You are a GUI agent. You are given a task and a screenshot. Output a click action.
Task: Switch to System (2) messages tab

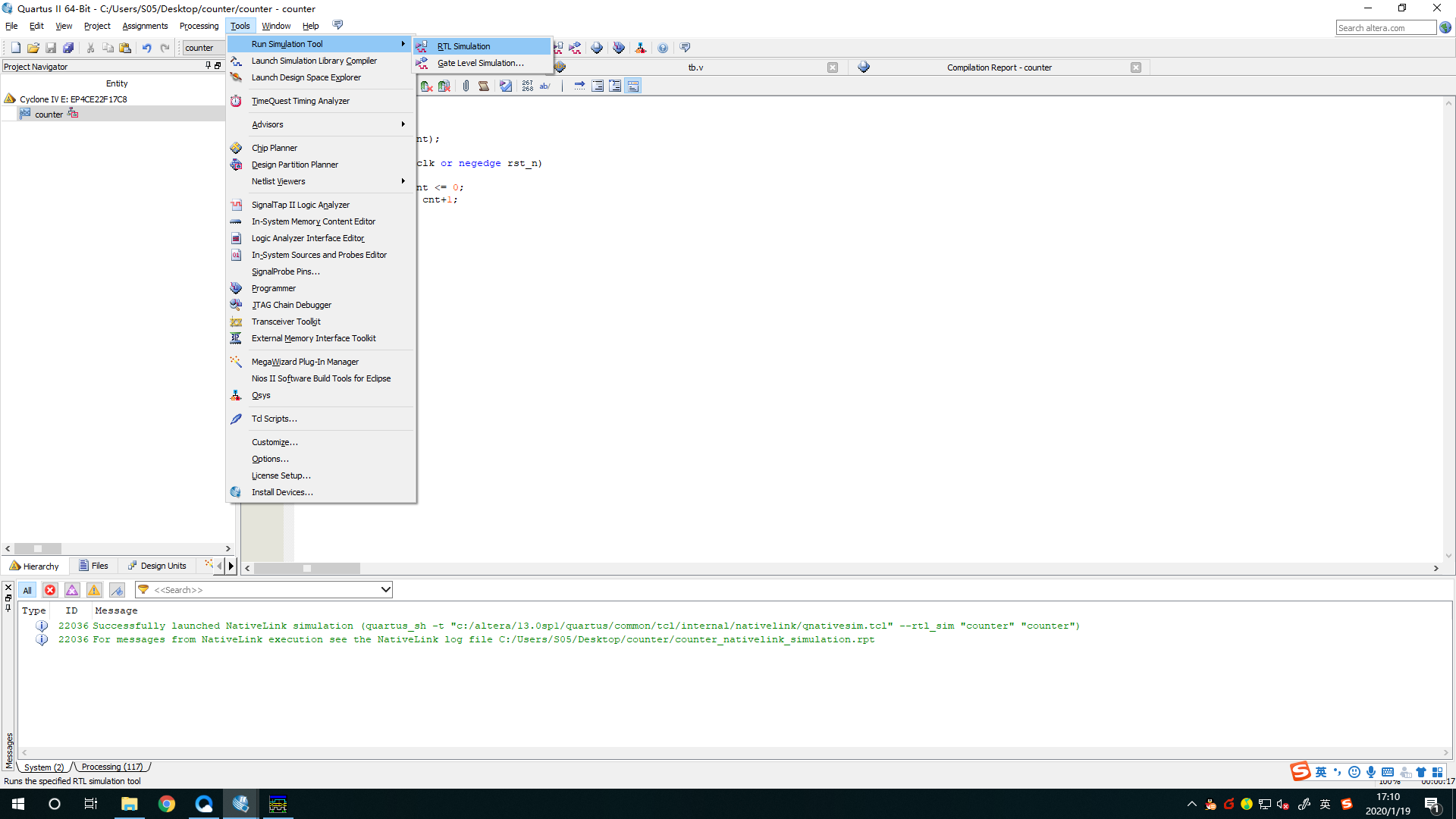(44, 767)
